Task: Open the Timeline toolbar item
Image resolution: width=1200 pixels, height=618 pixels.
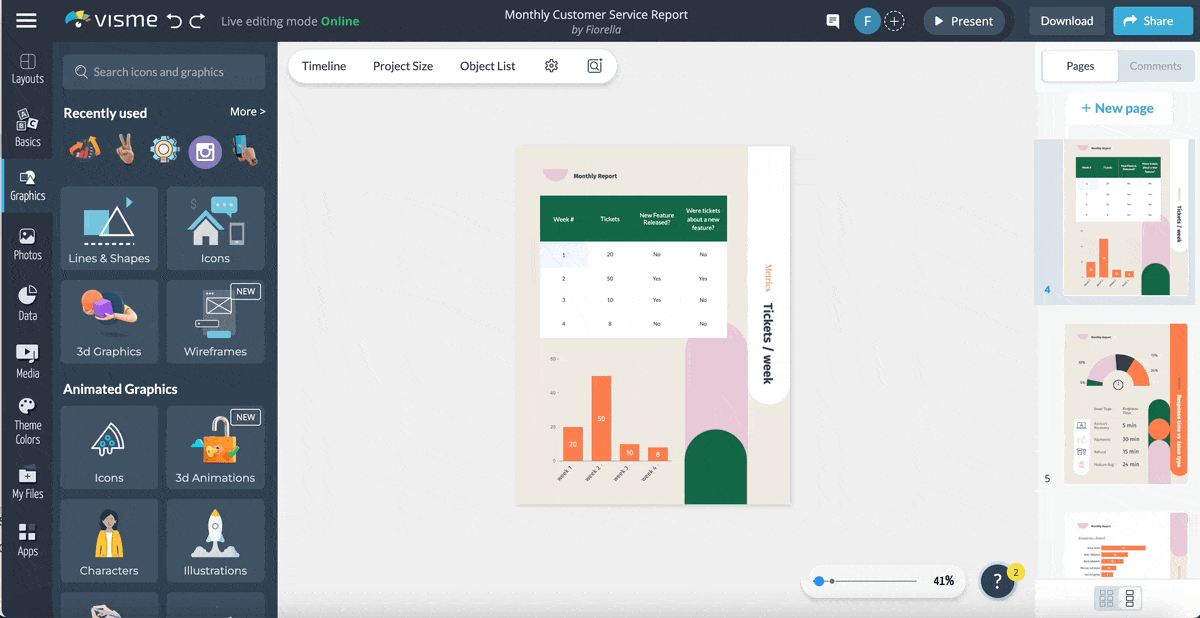Action: tap(324, 66)
